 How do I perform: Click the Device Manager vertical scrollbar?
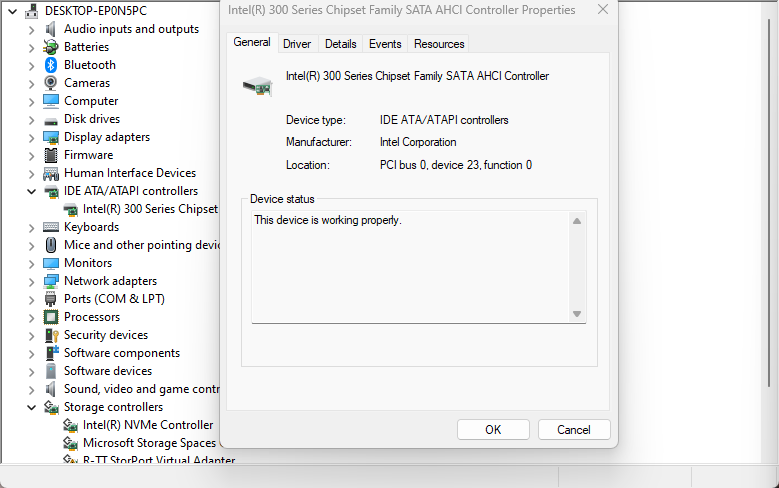[x=769, y=203]
